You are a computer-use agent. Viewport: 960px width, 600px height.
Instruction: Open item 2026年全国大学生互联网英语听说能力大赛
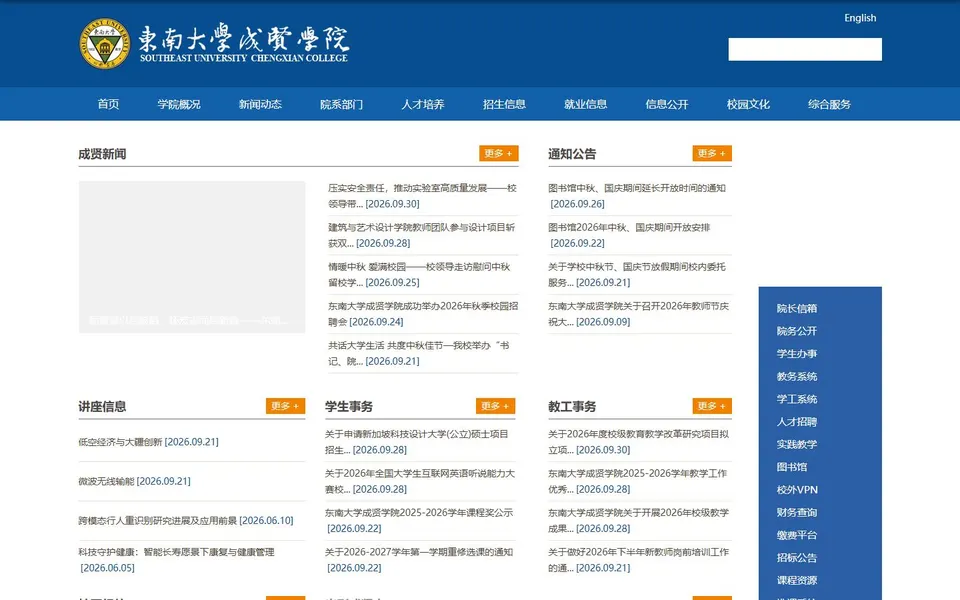420,481
